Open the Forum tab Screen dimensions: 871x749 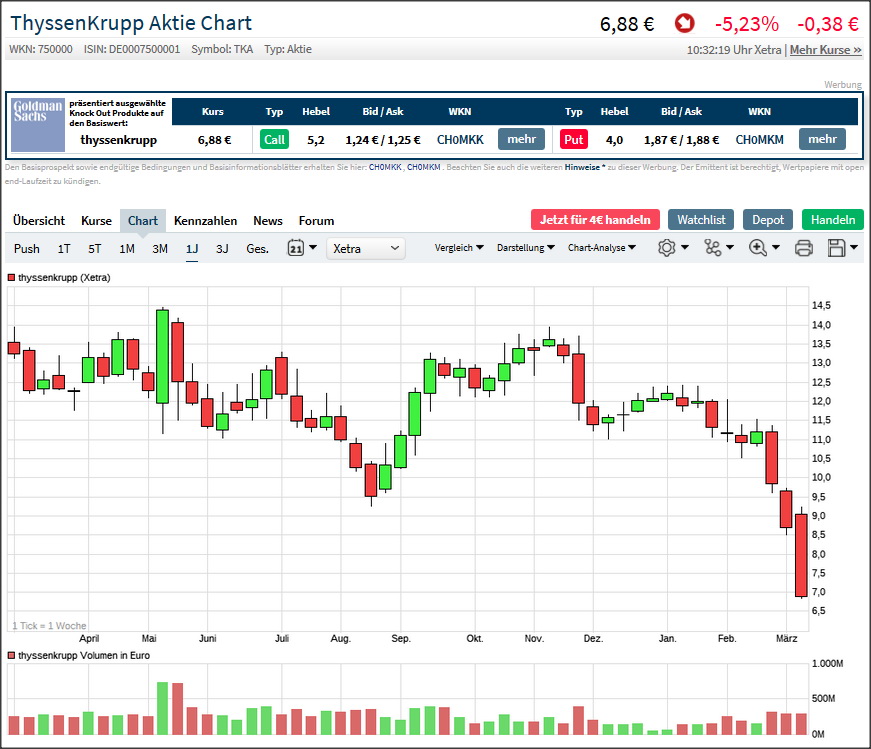[316, 220]
